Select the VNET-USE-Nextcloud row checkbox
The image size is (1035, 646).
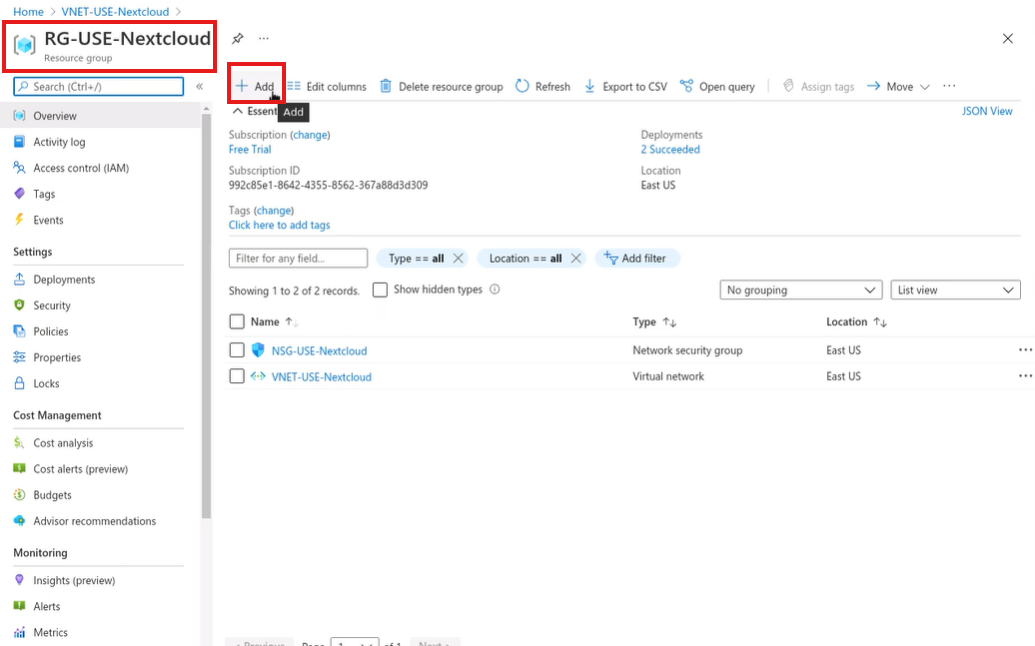pos(236,376)
